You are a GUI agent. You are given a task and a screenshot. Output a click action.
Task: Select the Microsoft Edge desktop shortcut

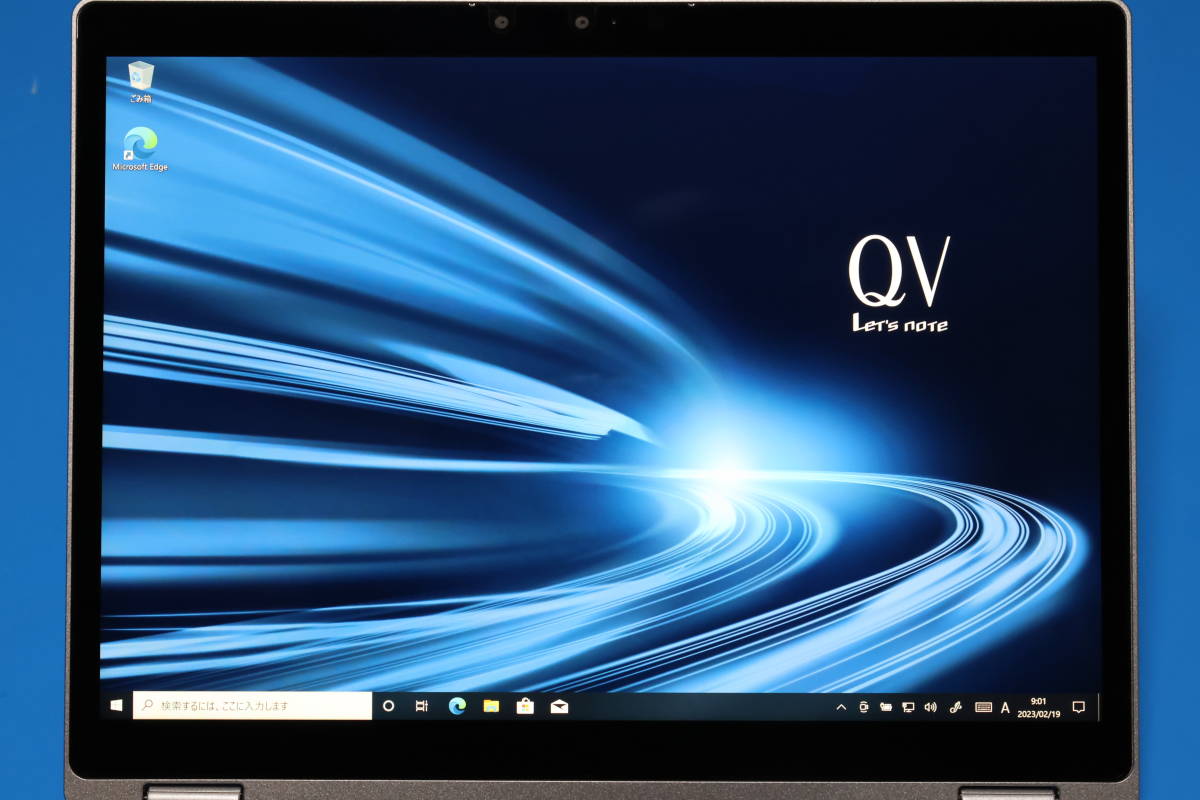click(x=140, y=150)
